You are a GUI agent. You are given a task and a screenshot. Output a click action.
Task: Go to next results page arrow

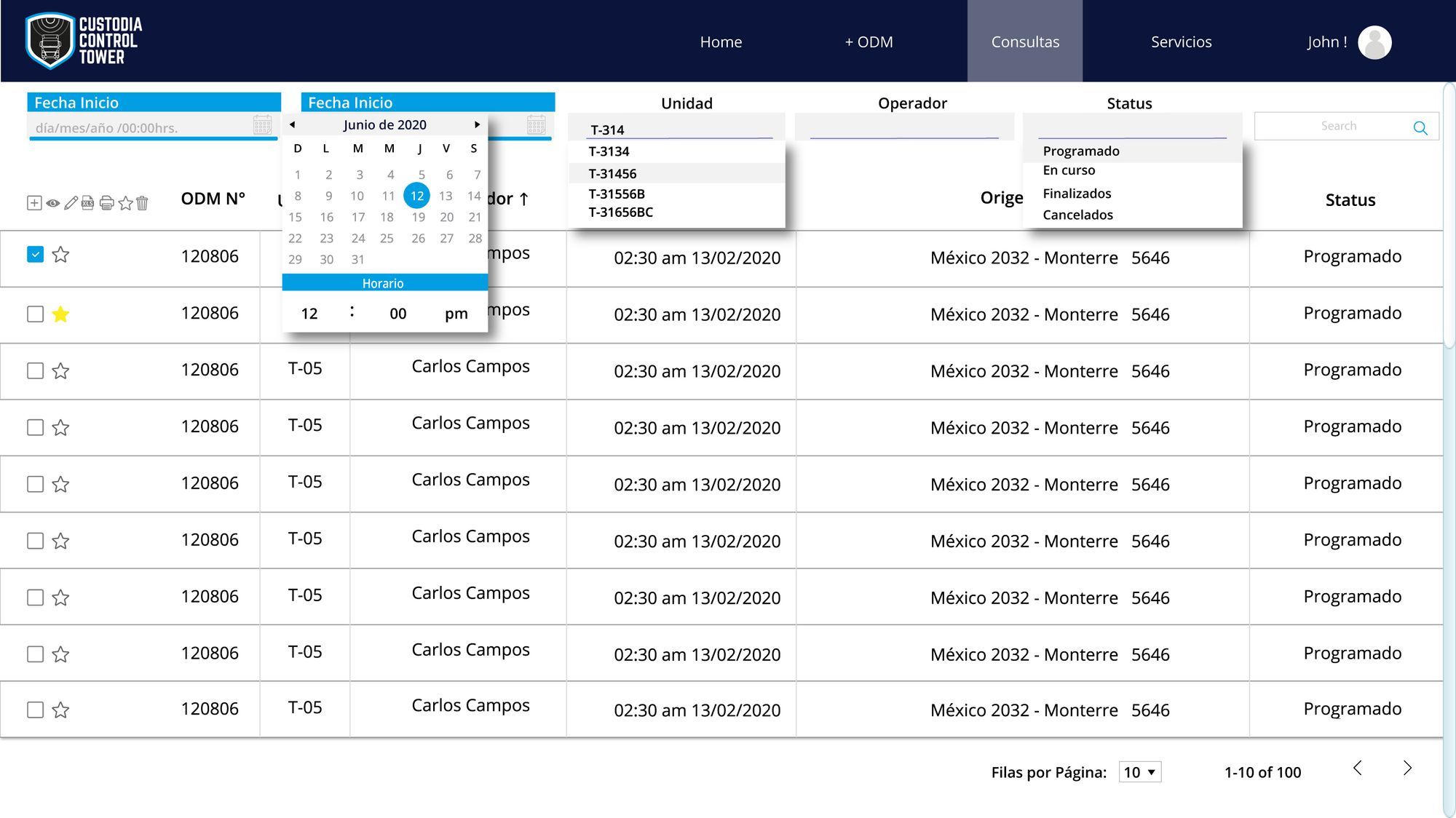point(1407,769)
